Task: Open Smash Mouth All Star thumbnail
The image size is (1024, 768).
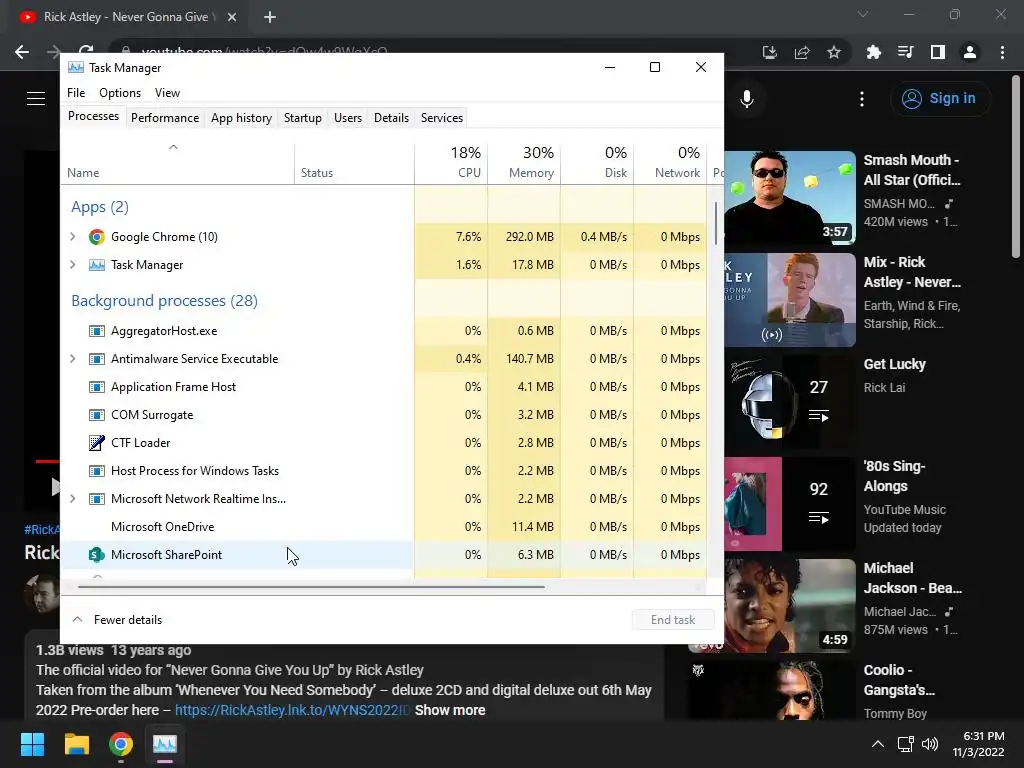Action: (790, 198)
